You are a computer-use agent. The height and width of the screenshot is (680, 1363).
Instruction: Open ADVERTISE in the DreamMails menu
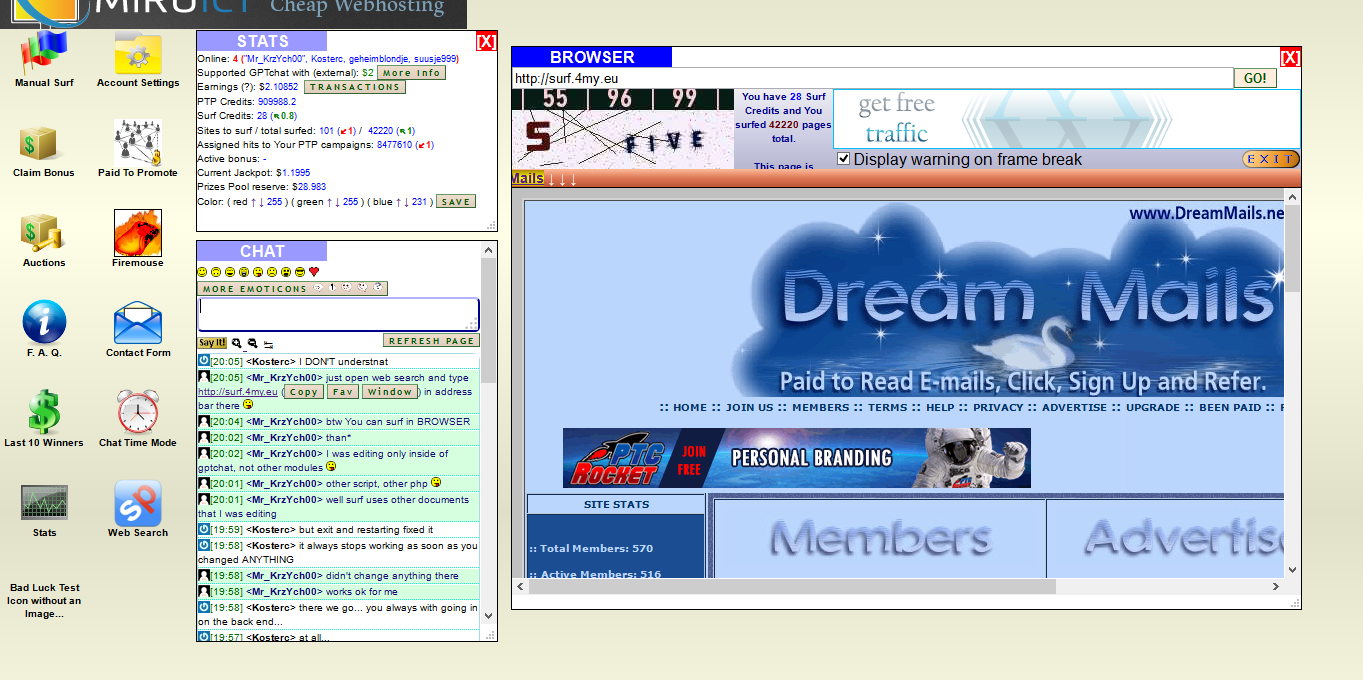coord(1074,407)
